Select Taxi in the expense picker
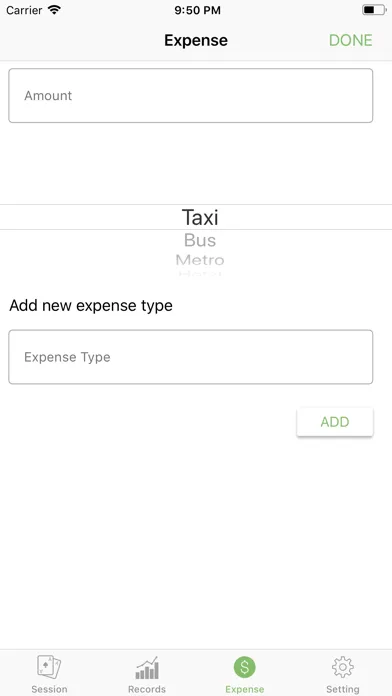Image resolution: width=392 pixels, height=696 pixels. pos(200,217)
